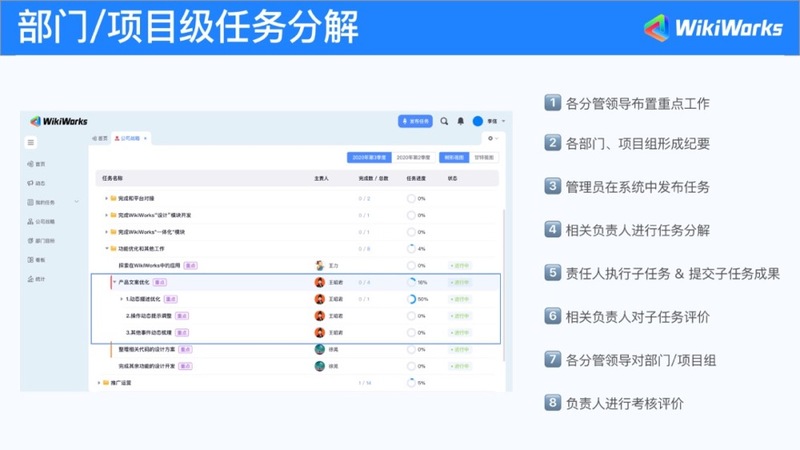The width and height of the screenshot is (800, 450).
Task: Open the search magnifier icon
Action: point(444,121)
